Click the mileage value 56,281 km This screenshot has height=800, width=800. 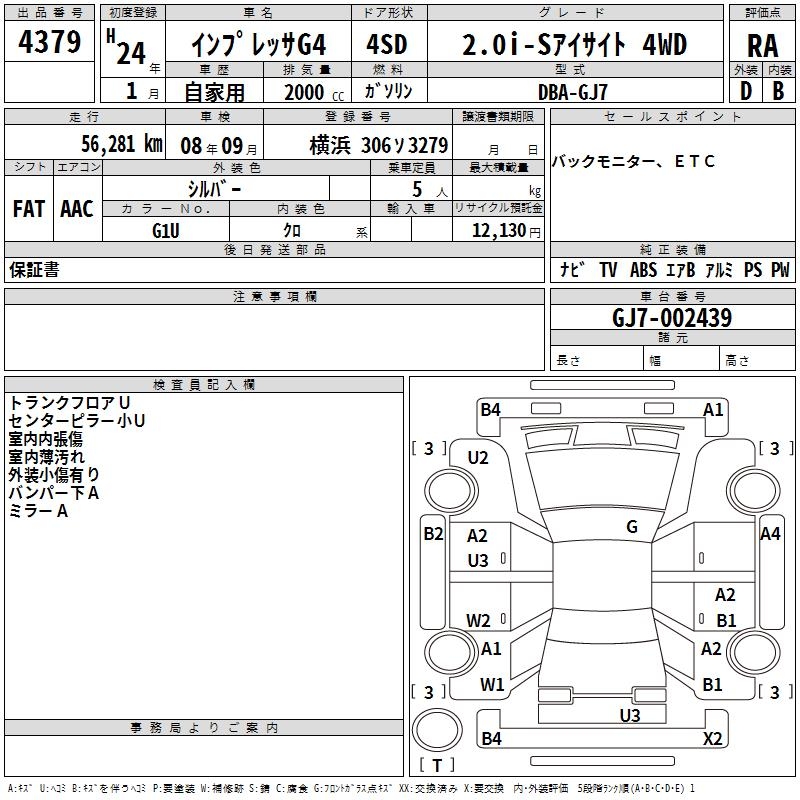[x=121, y=143]
